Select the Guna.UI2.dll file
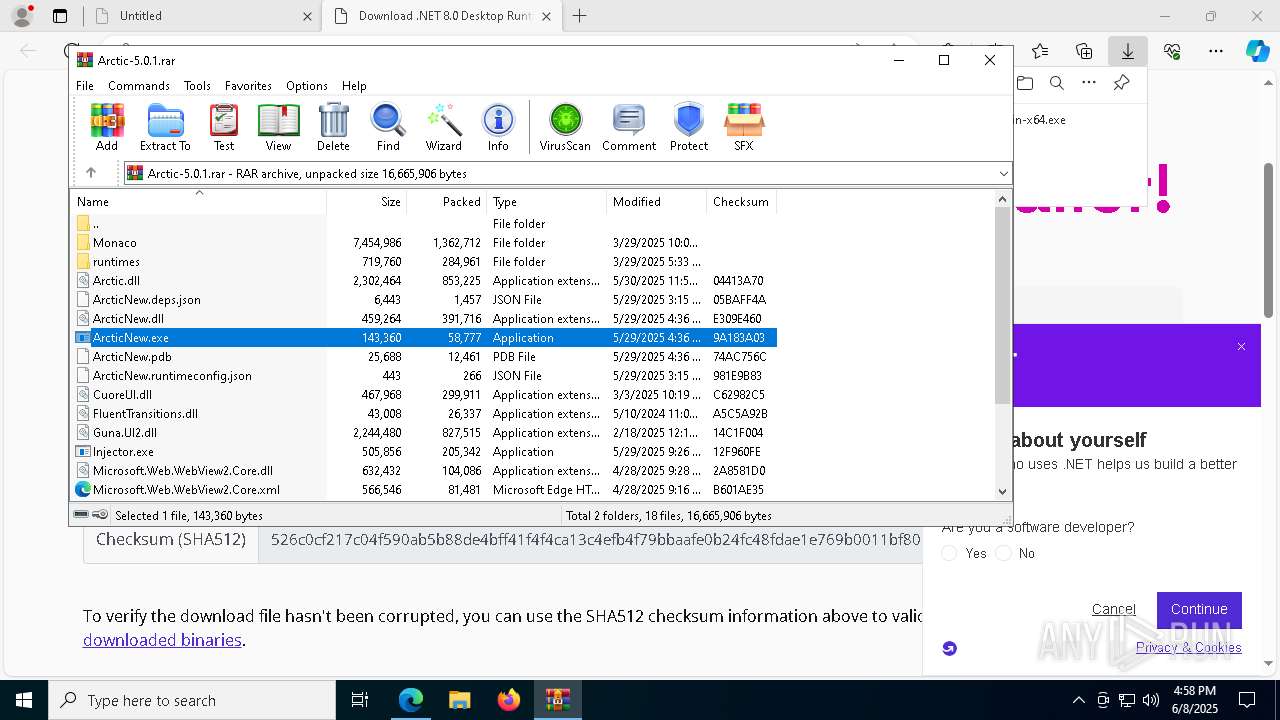Image resolution: width=1280 pixels, height=720 pixels. pos(124,433)
